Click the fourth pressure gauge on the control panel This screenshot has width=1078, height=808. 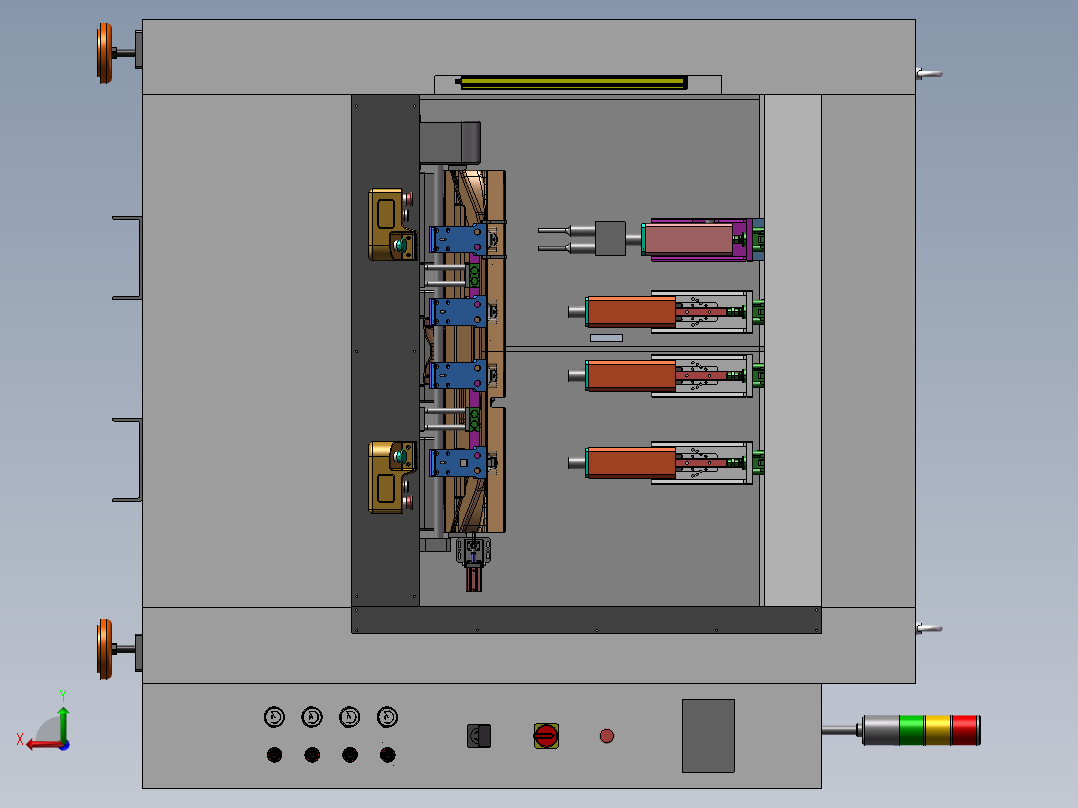point(388,716)
